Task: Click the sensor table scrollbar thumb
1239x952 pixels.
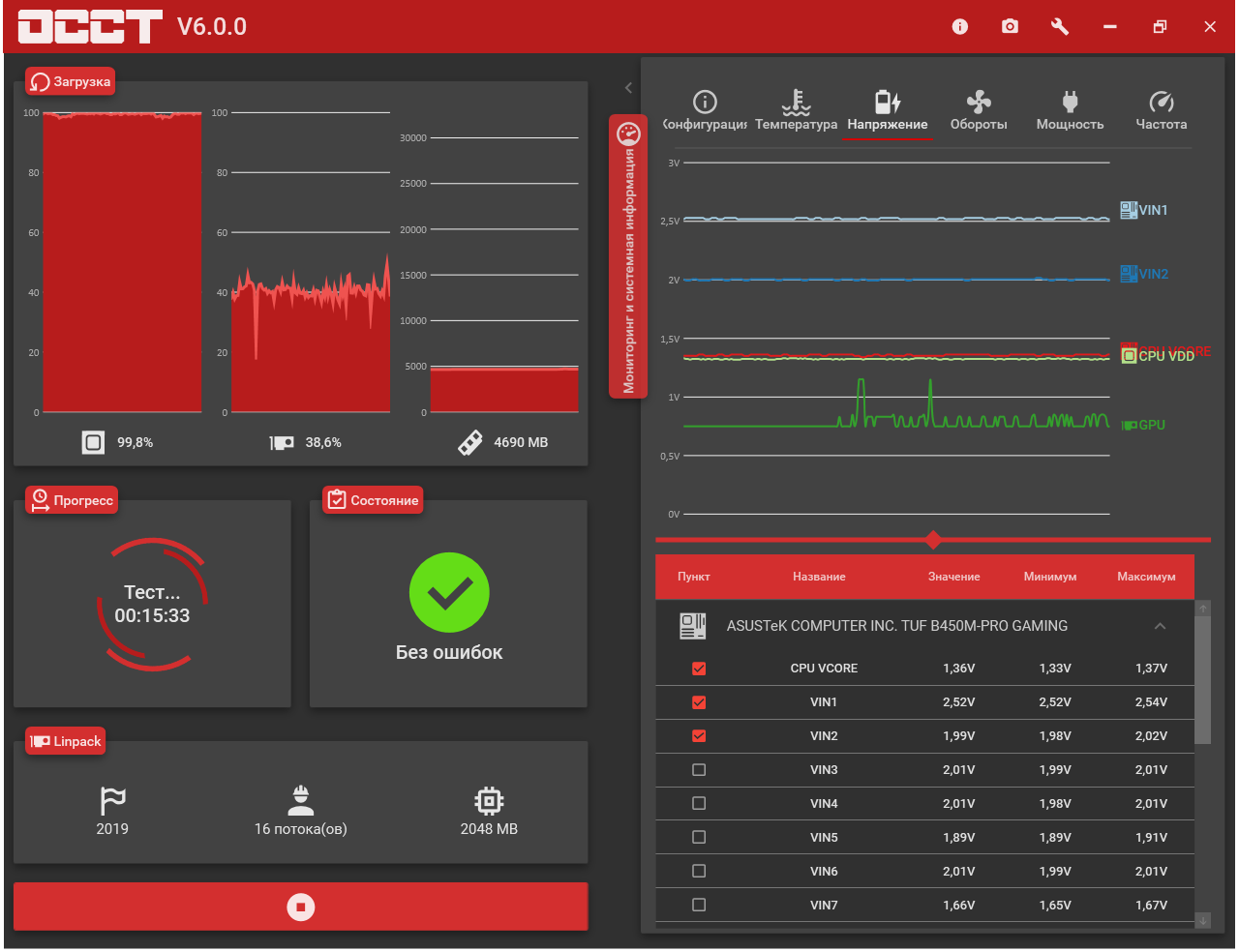Action: [1203, 680]
